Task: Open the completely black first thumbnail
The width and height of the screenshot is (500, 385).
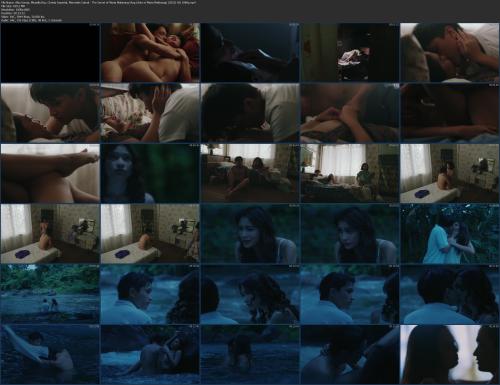Action: point(50,53)
